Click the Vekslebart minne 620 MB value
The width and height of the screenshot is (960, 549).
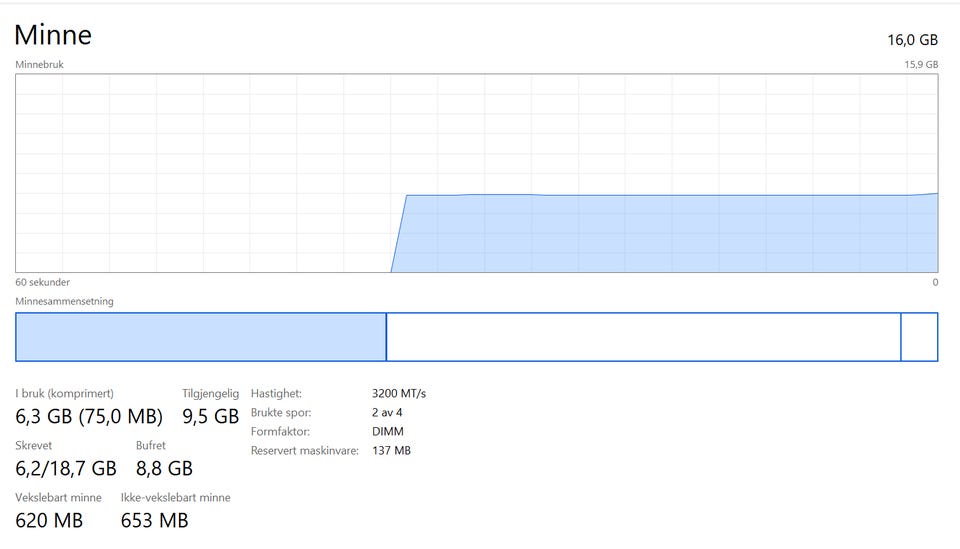(49, 520)
